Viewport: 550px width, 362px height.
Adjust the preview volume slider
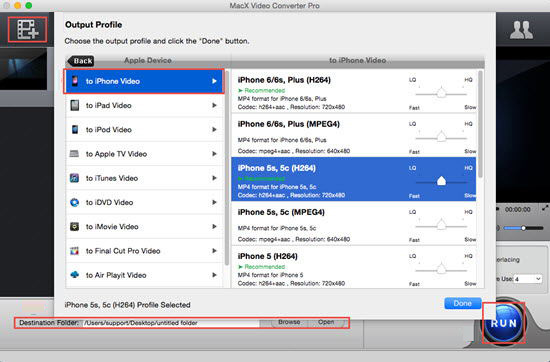coord(523,228)
